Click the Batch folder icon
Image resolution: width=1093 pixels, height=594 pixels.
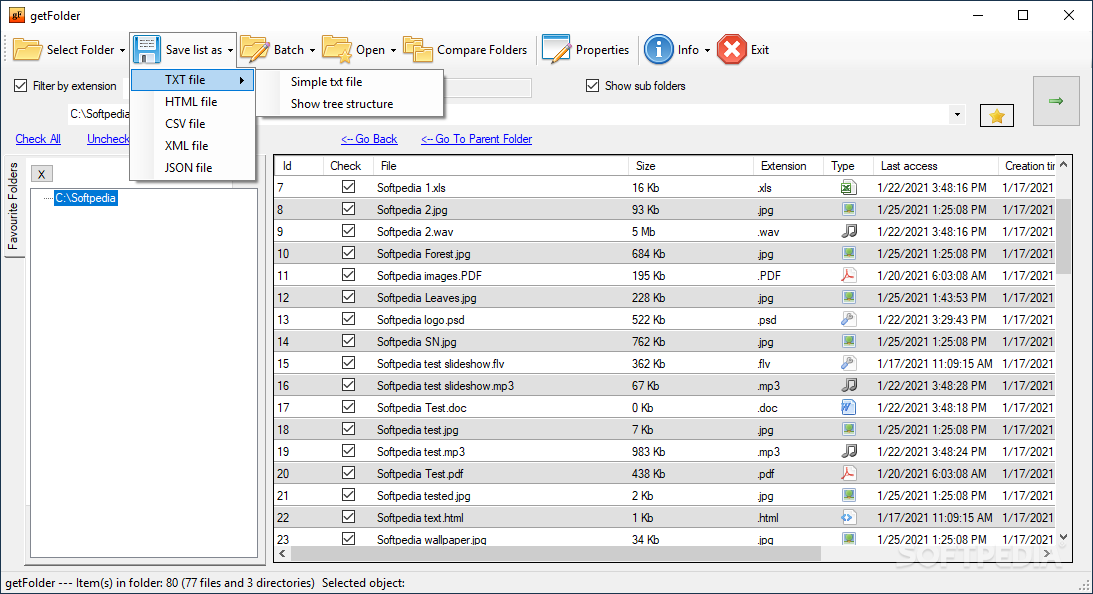(254, 50)
